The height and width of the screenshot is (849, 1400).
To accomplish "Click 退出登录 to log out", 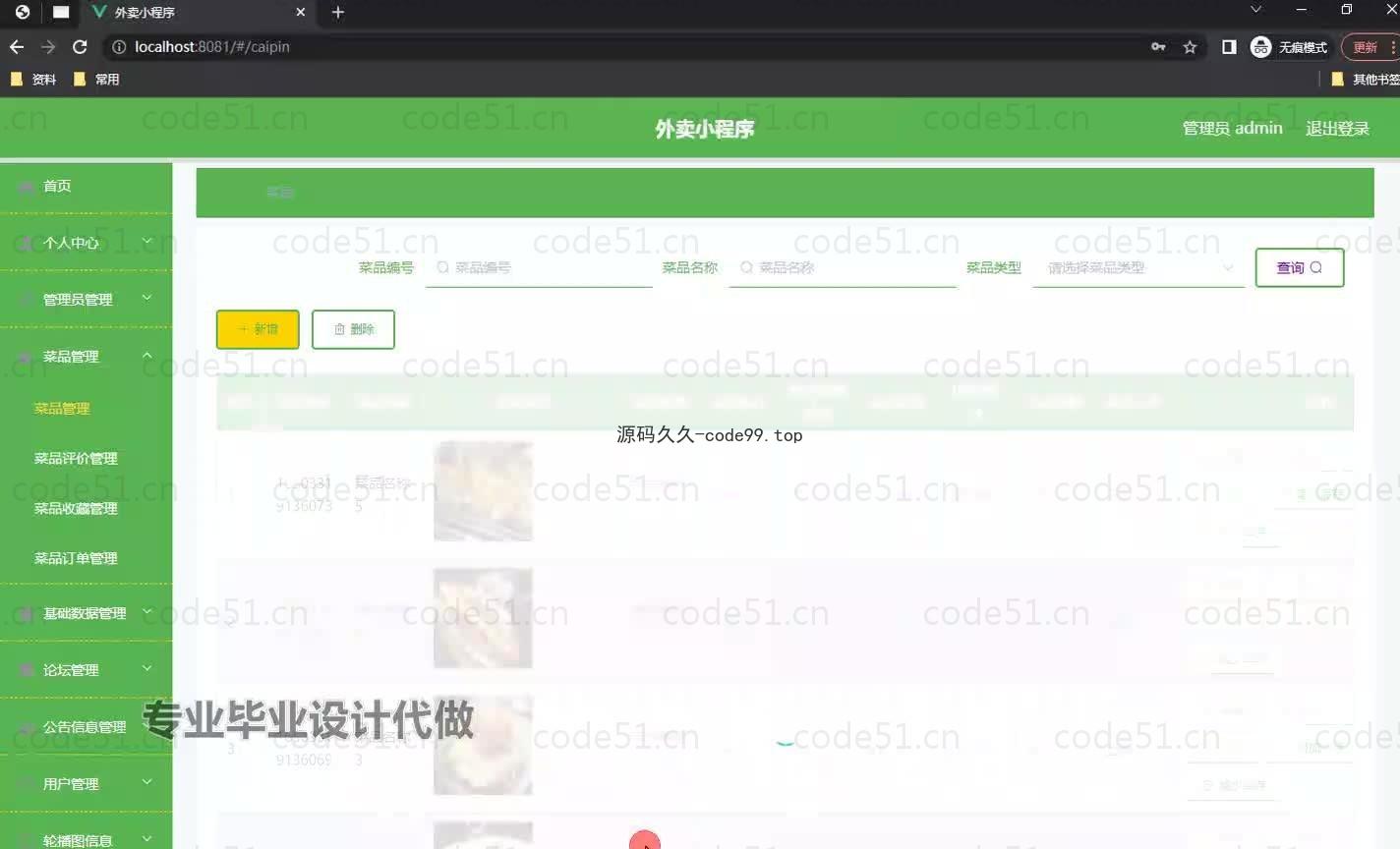I will [1337, 128].
